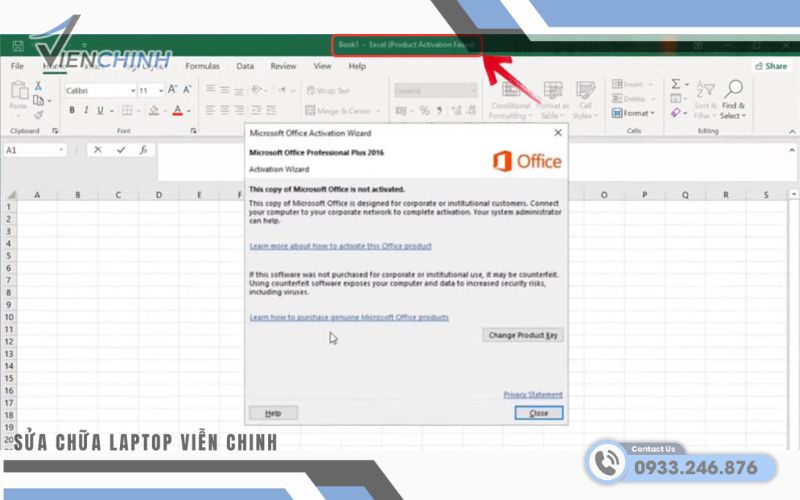Select row 5 header
Screen dimensions: 800x500
(x=8, y=256)
